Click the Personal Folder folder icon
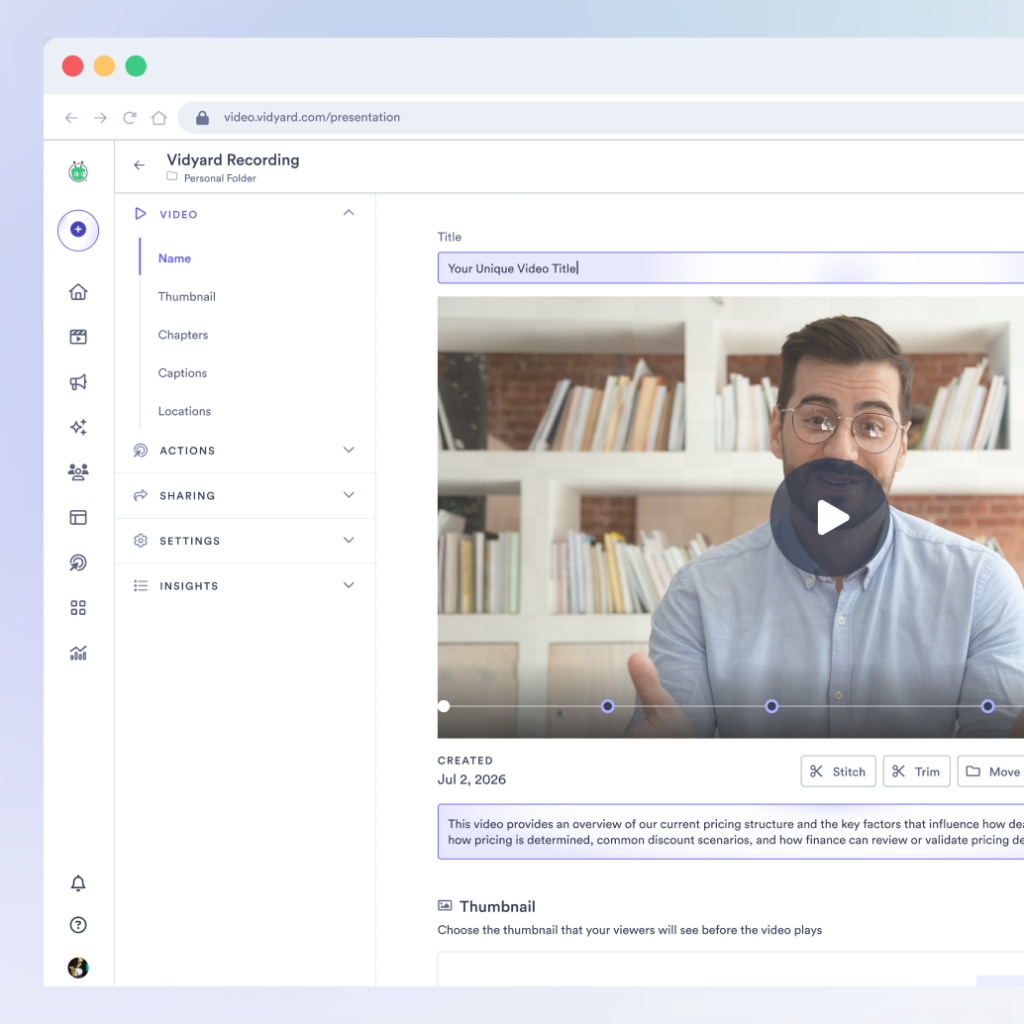This screenshot has height=1024, width=1024. [172, 176]
